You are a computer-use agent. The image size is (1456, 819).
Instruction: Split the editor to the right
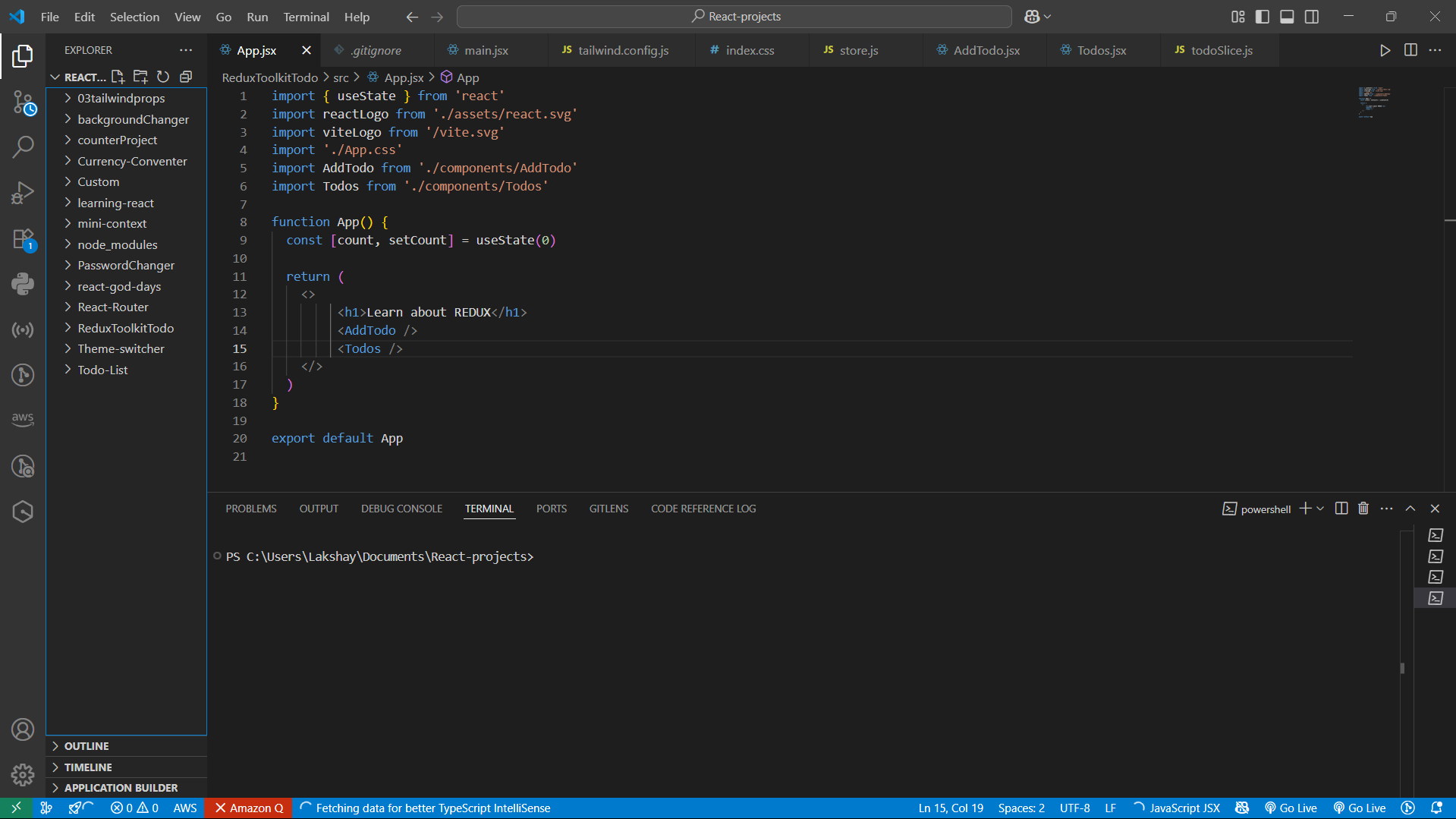pos(1410,50)
